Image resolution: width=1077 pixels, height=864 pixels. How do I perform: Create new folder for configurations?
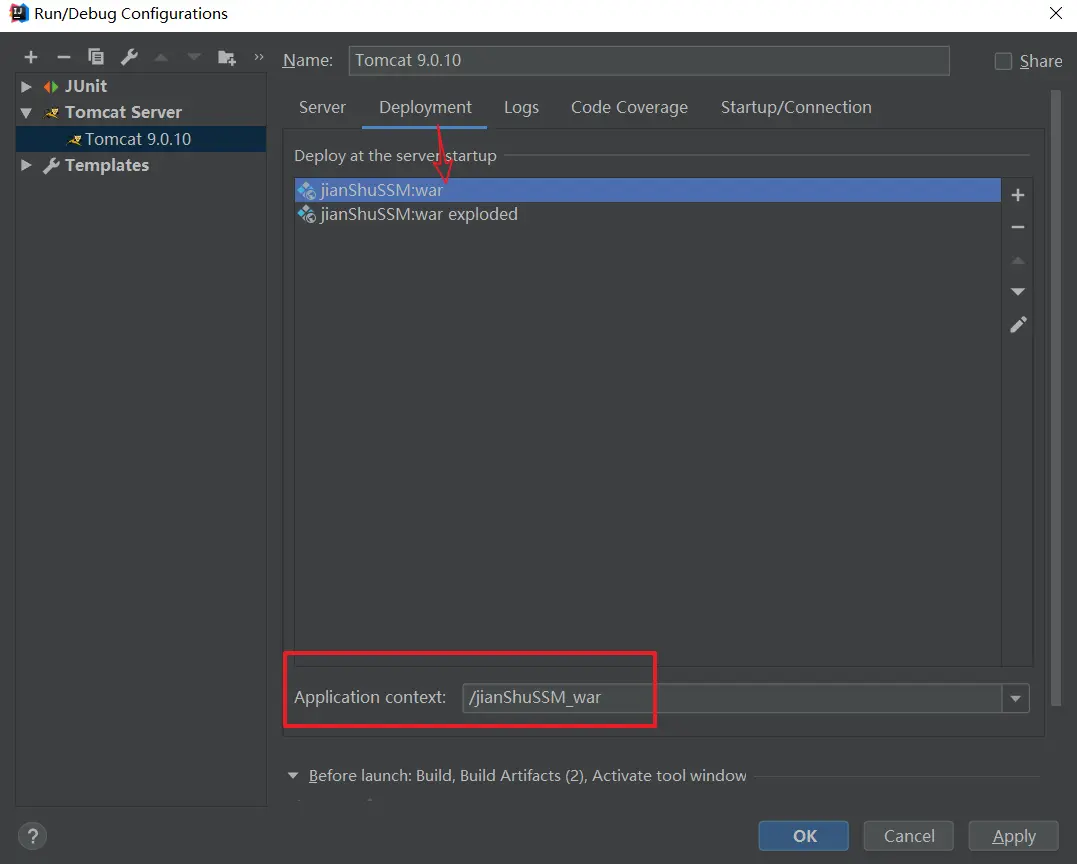pos(227,58)
